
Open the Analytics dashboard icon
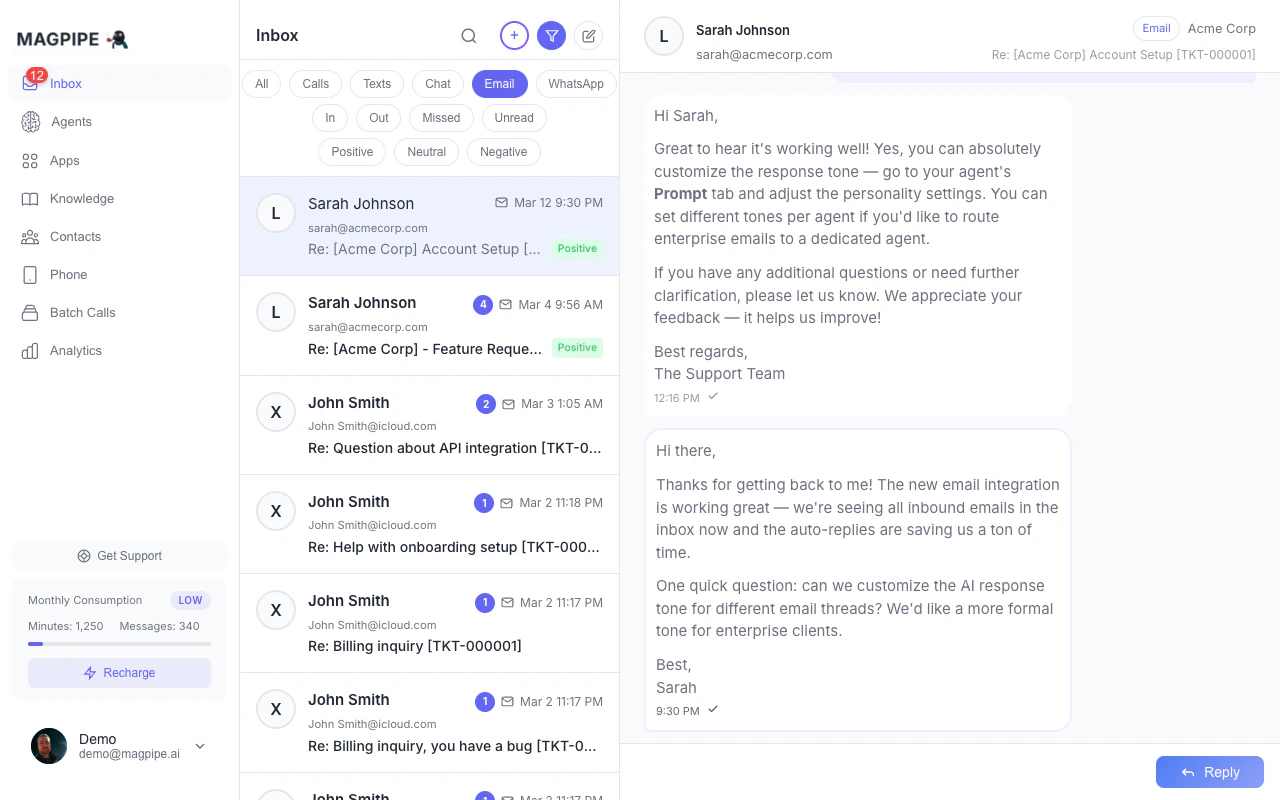click(x=75, y=351)
